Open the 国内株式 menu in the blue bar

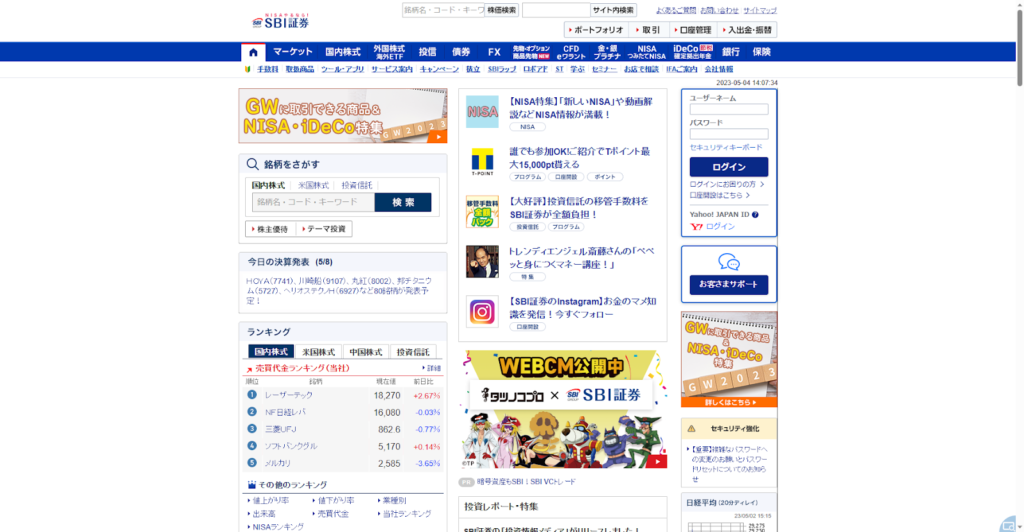(x=343, y=52)
